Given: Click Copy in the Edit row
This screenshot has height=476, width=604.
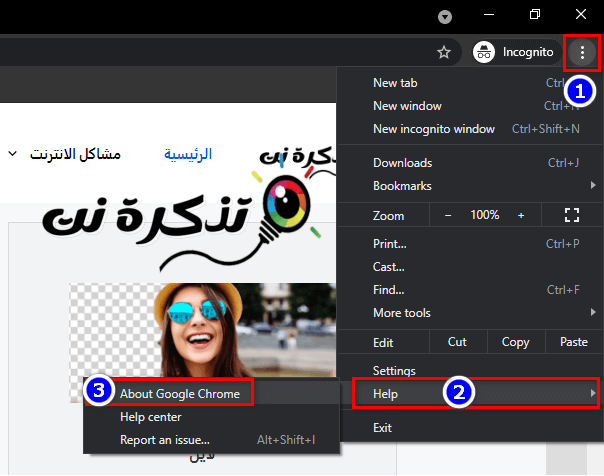Looking at the screenshot, I should (x=516, y=342).
